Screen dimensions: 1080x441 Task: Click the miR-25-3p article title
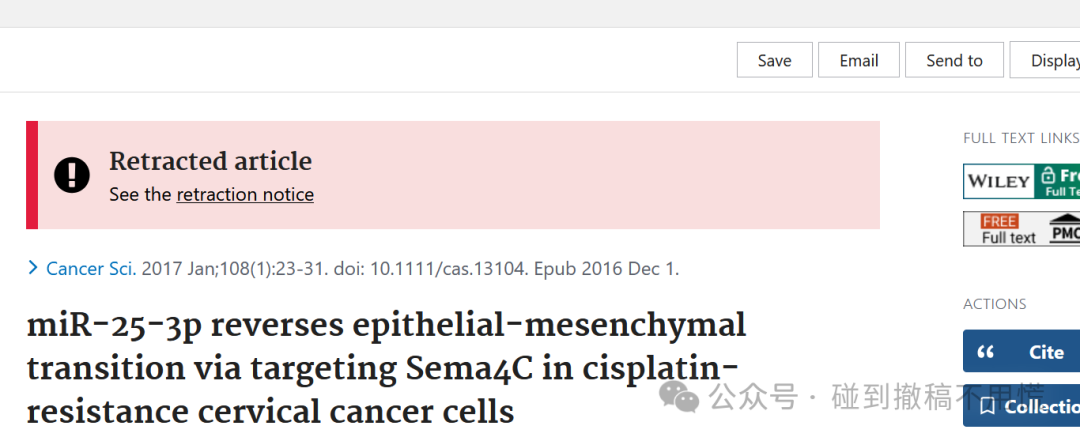coord(386,369)
